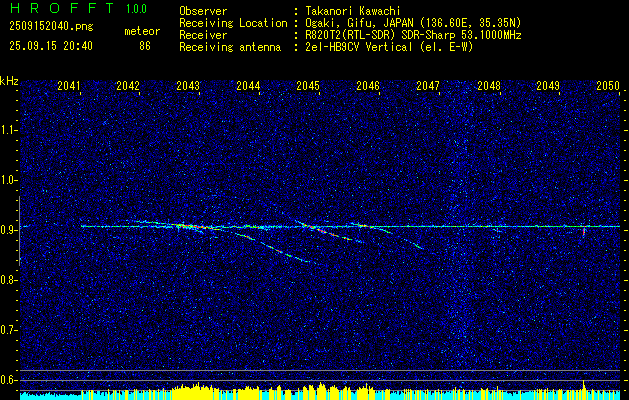Click the red echo burst near 2049.5
The image size is (629, 400).
(584, 232)
